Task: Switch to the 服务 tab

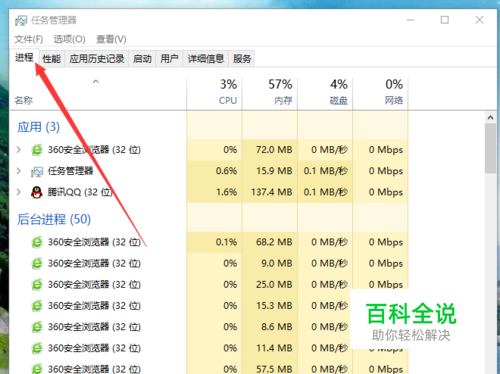Action: (x=242, y=59)
